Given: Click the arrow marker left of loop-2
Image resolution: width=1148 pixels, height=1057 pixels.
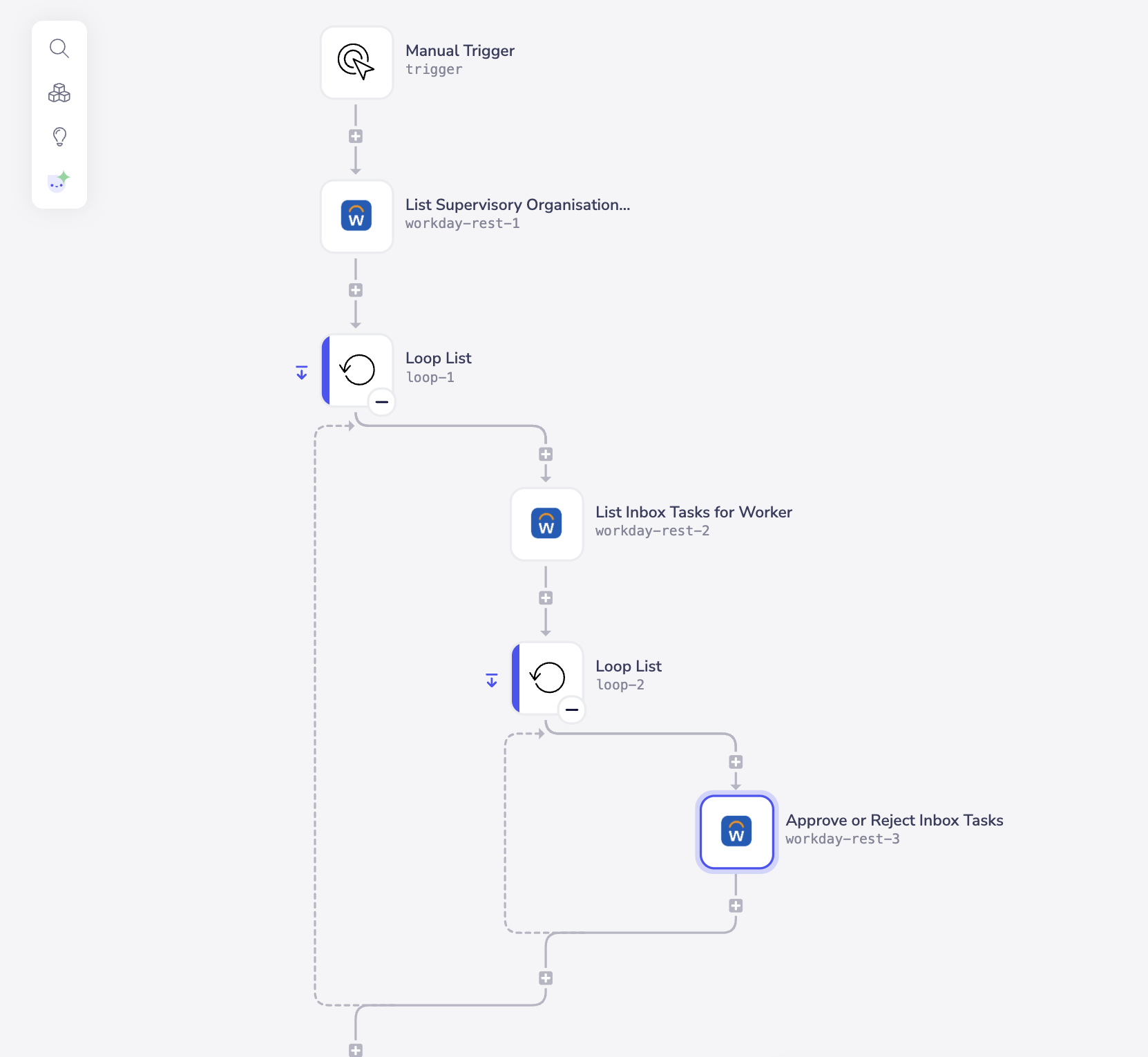Looking at the screenshot, I should (x=492, y=680).
